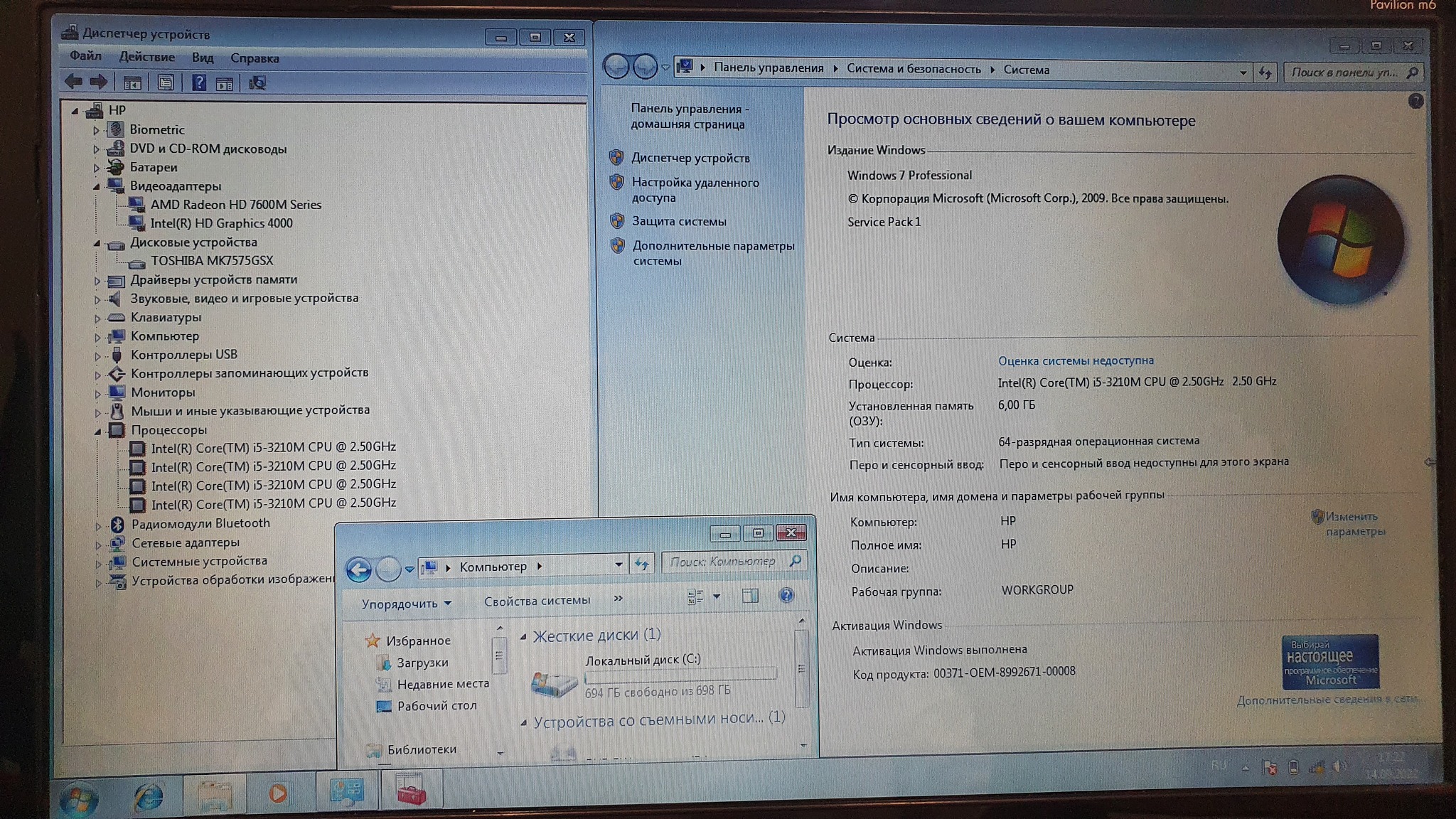The width and height of the screenshot is (1456, 819).
Task: Select the Компьютер category in device tree
Action: pyautogui.click(x=165, y=336)
